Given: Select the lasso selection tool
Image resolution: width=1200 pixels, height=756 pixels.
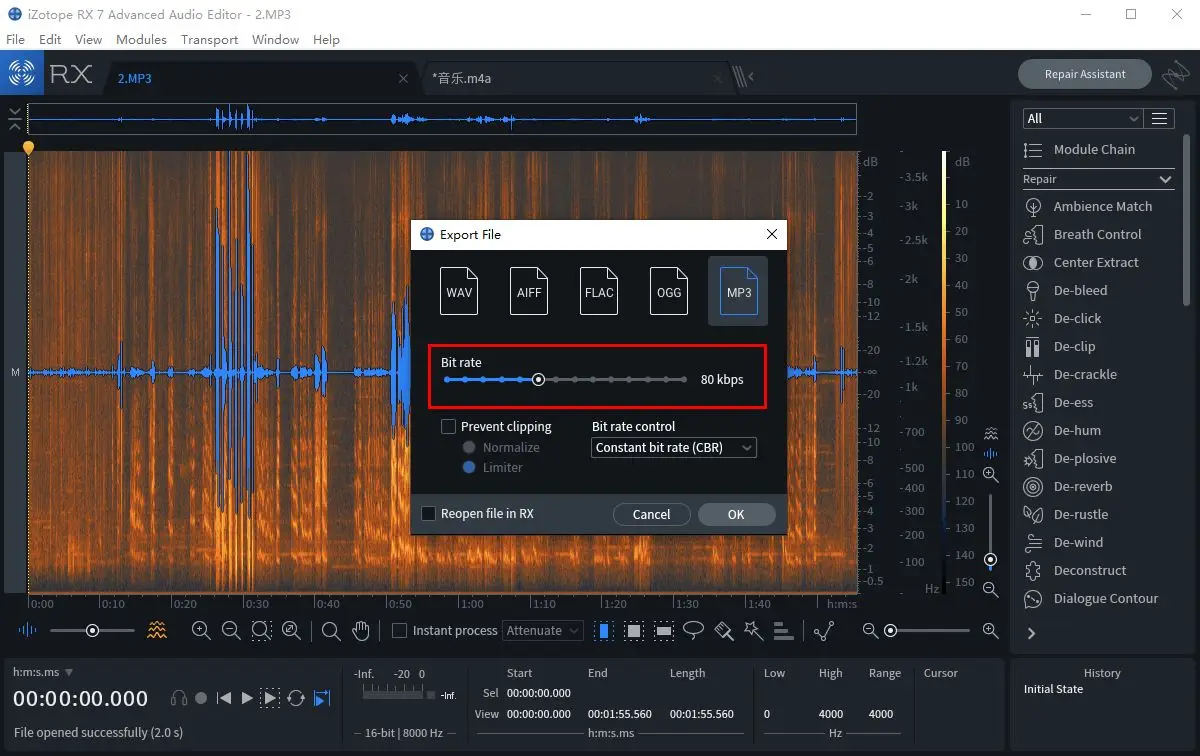Looking at the screenshot, I should tap(694, 630).
